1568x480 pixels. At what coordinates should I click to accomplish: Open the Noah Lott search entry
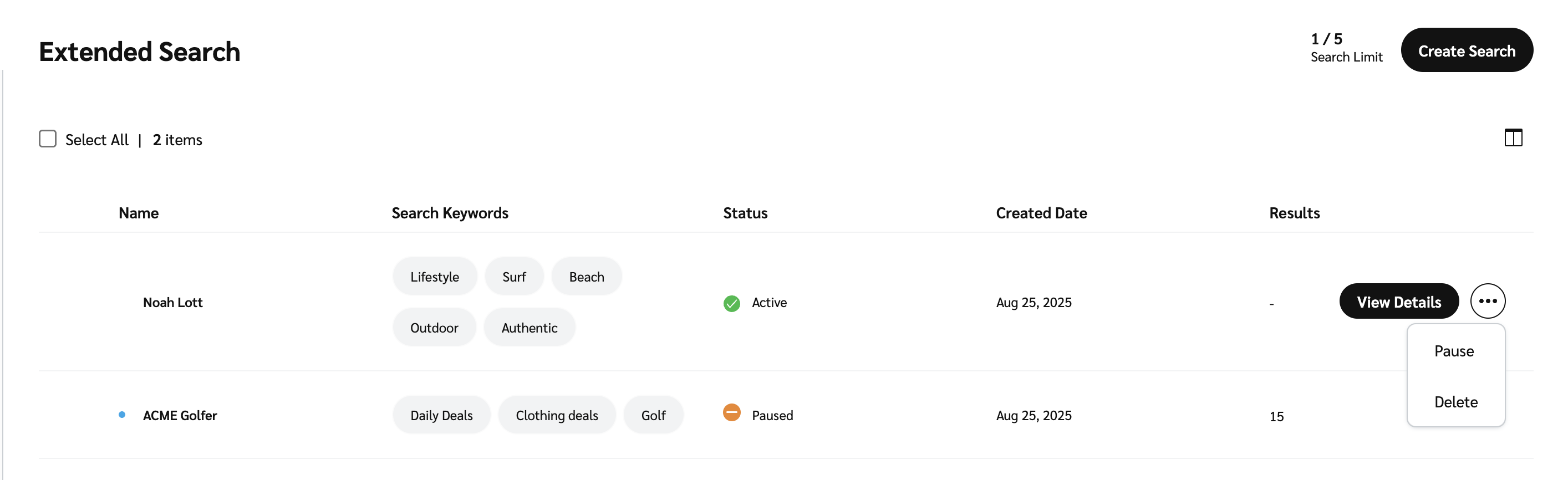[172, 303]
